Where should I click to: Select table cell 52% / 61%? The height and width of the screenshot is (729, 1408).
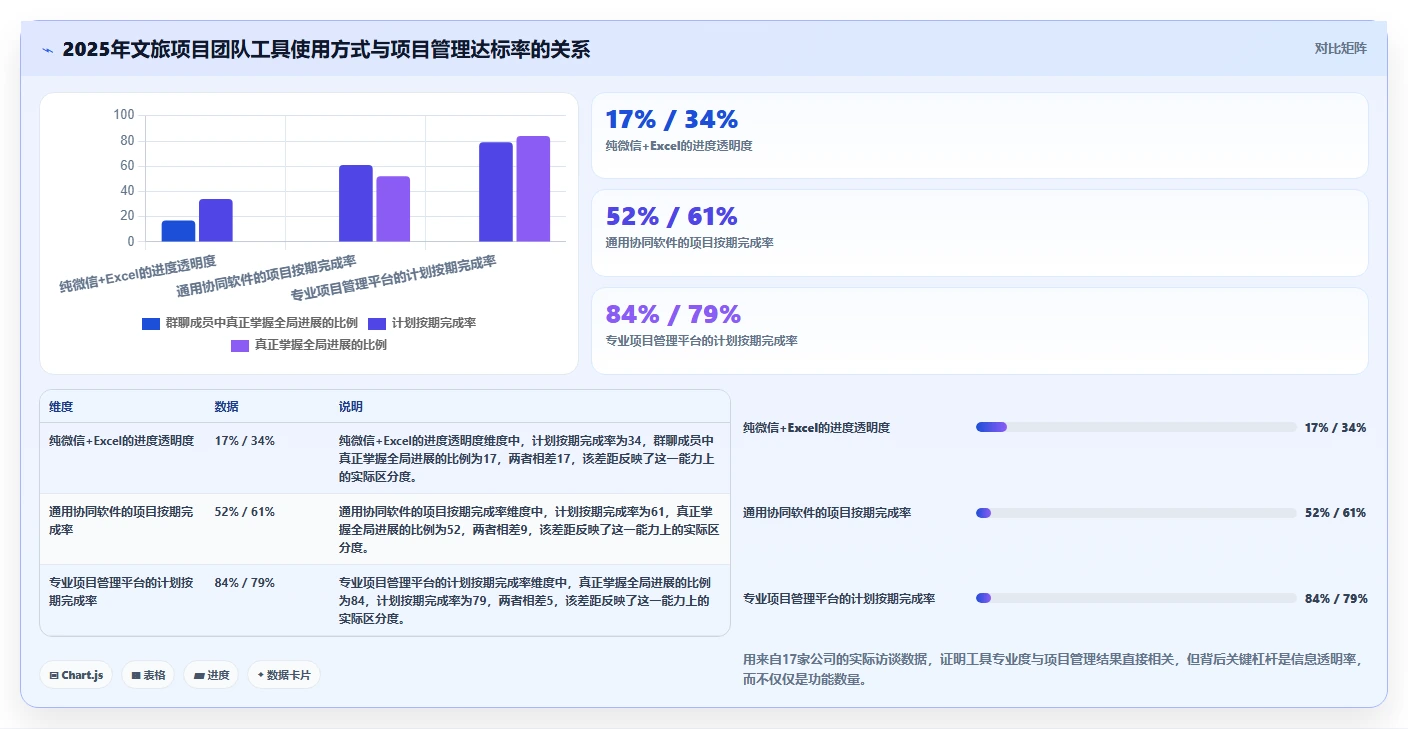pos(245,512)
